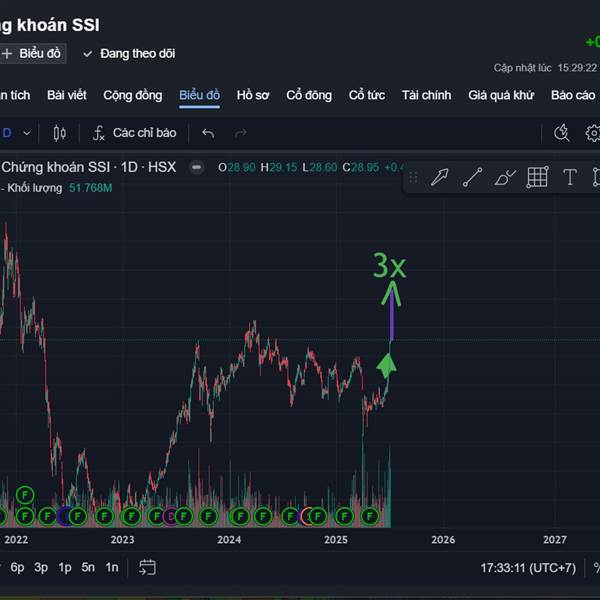Toggle Đang theo dõi follow status
This screenshot has width=600, height=600.
[129, 54]
